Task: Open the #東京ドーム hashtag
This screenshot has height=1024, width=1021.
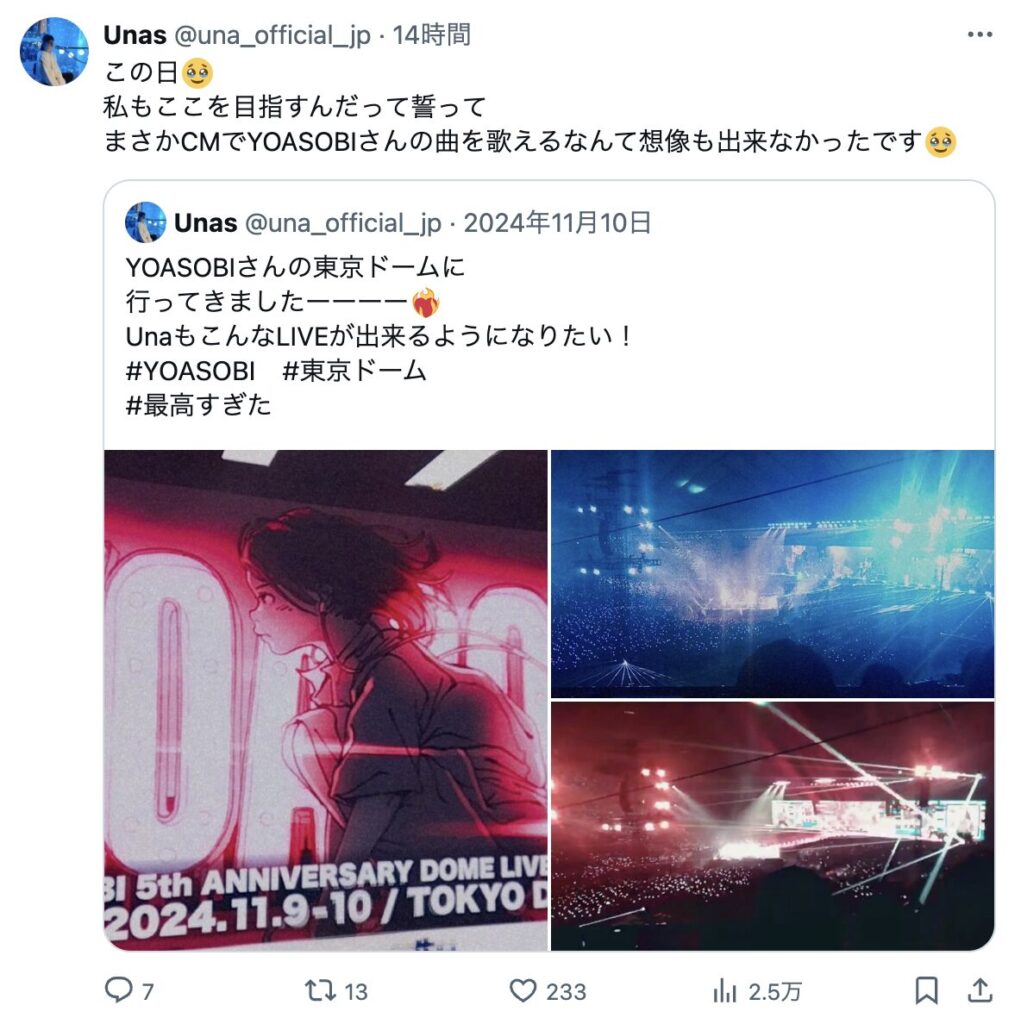Action: 355,371
